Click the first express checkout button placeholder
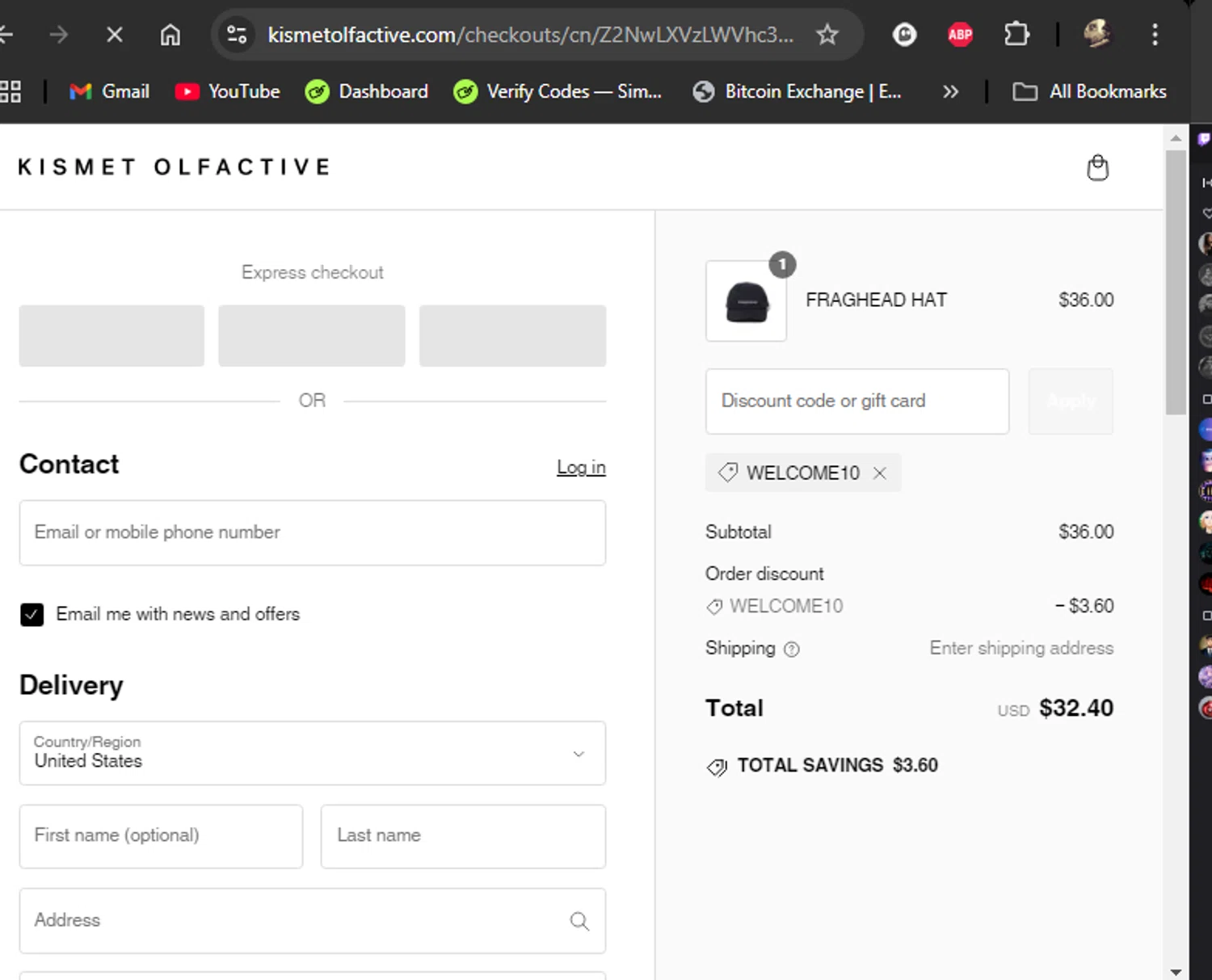 (112, 335)
